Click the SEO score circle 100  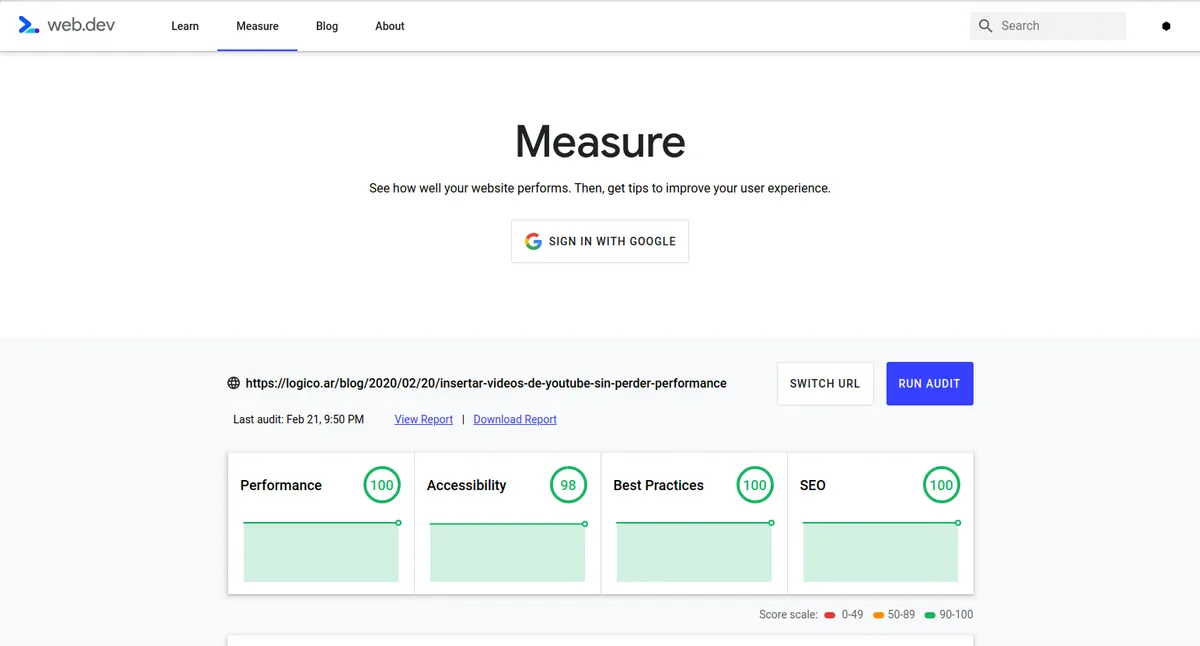click(941, 485)
